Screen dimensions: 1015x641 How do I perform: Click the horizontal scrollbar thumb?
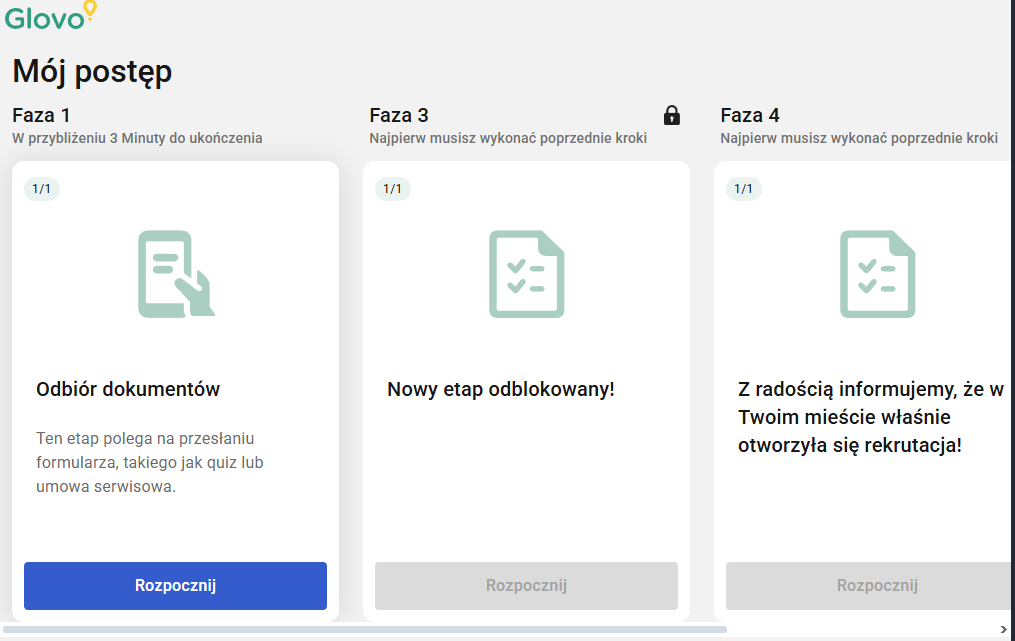pyautogui.click(x=365, y=629)
